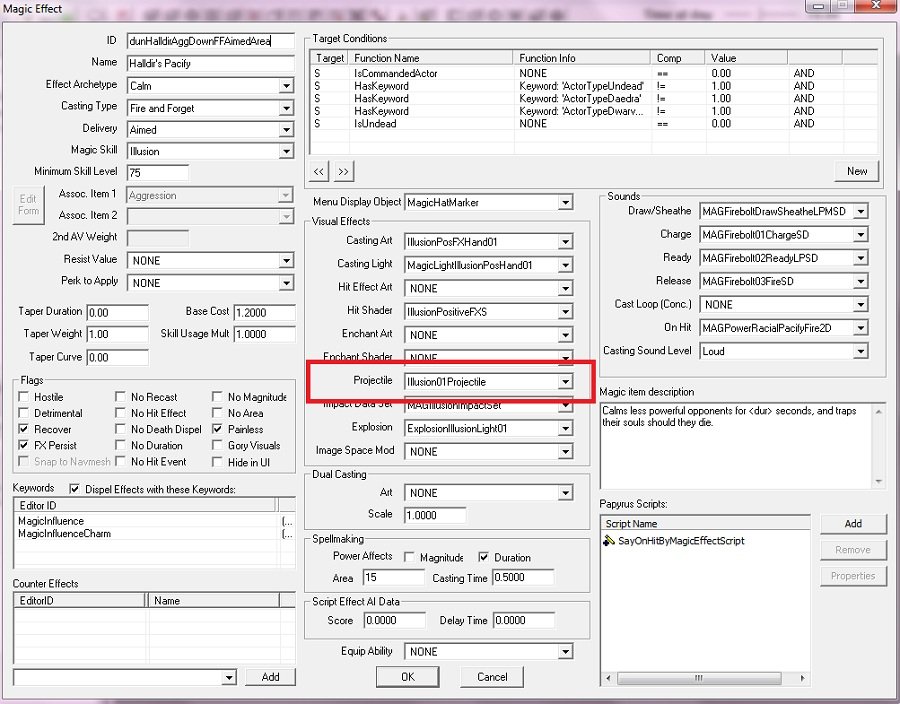Open the Draw/Sheathe sound dropdown
Viewport: 900px width, 704px height.
[x=860, y=212]
